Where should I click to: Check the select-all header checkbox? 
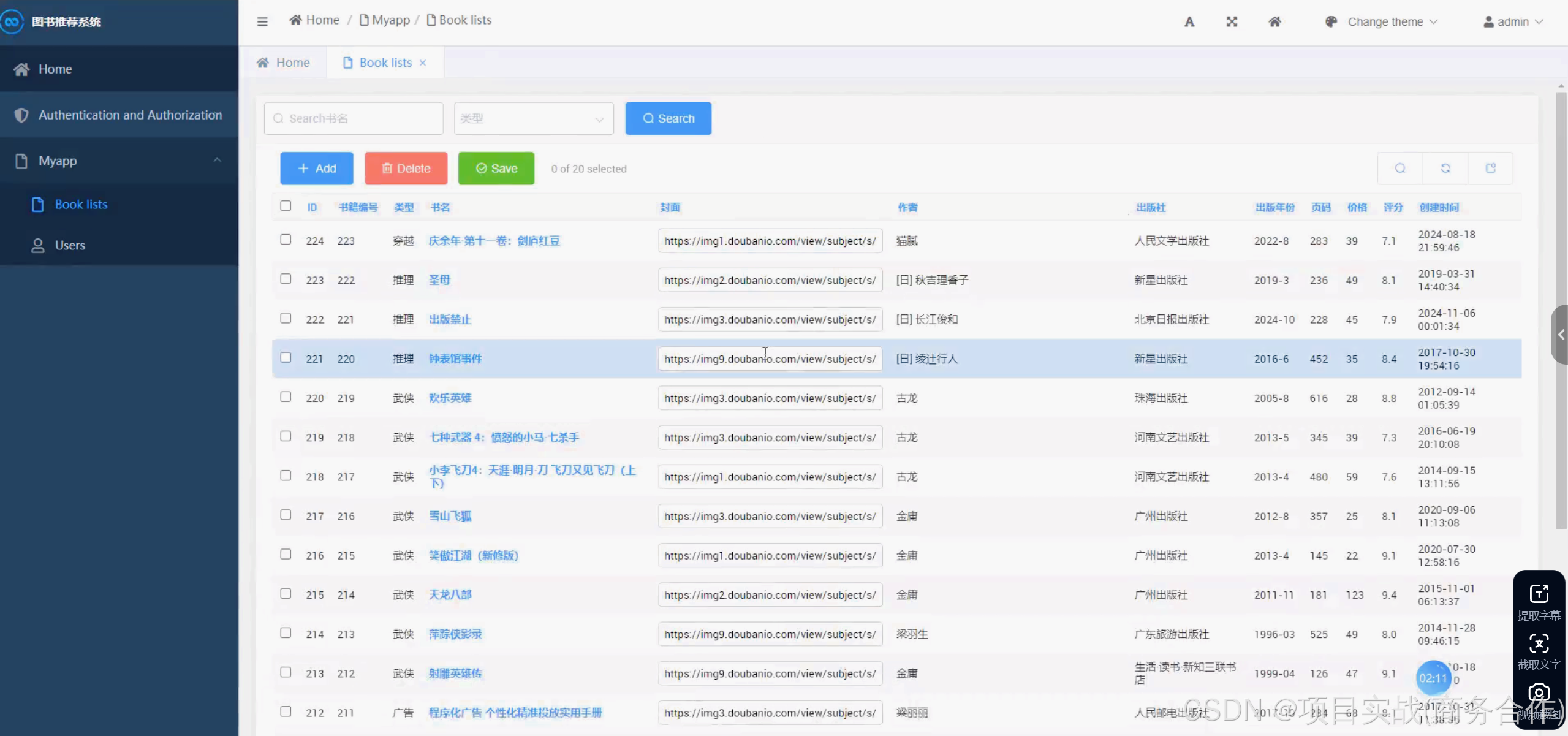tap(286, 206)
